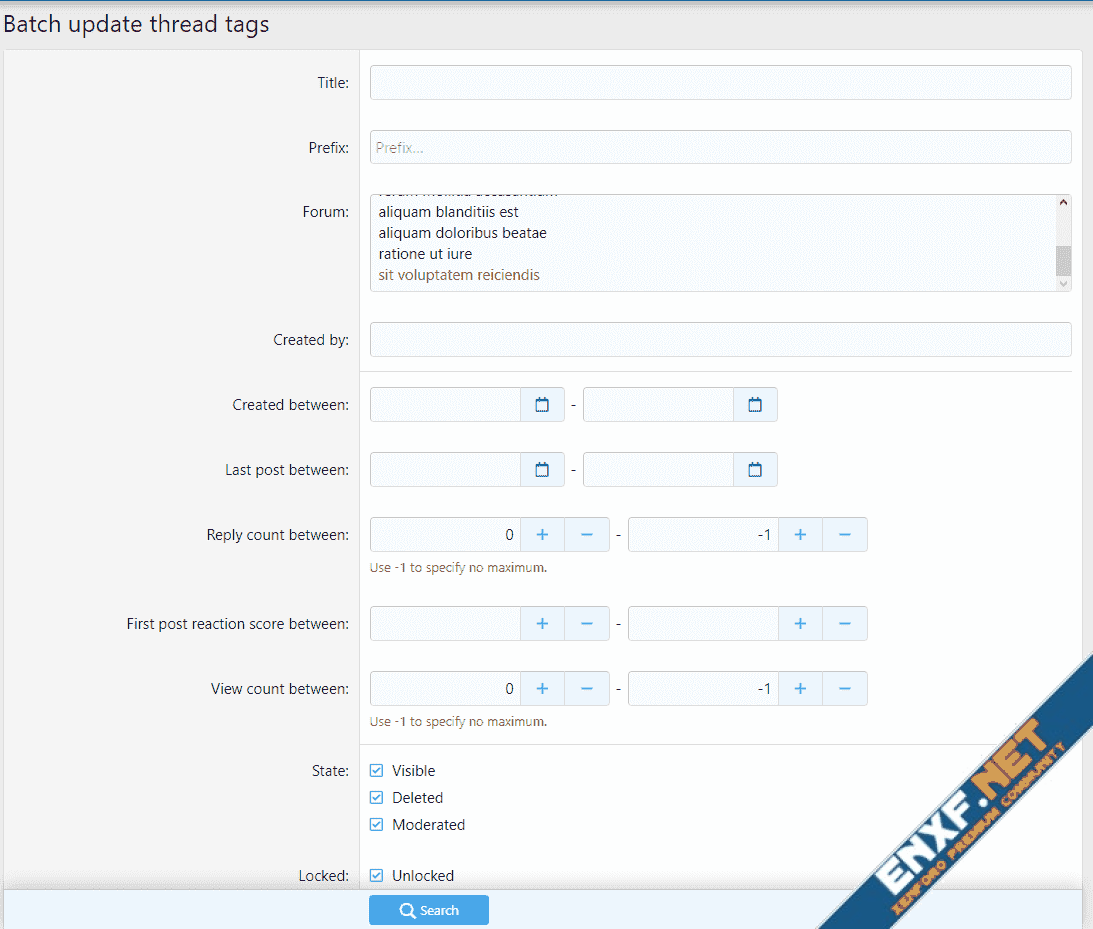Open calendar for Created between end date
The width and height of the screenshot is (1093, 929).
pos(755,405)
